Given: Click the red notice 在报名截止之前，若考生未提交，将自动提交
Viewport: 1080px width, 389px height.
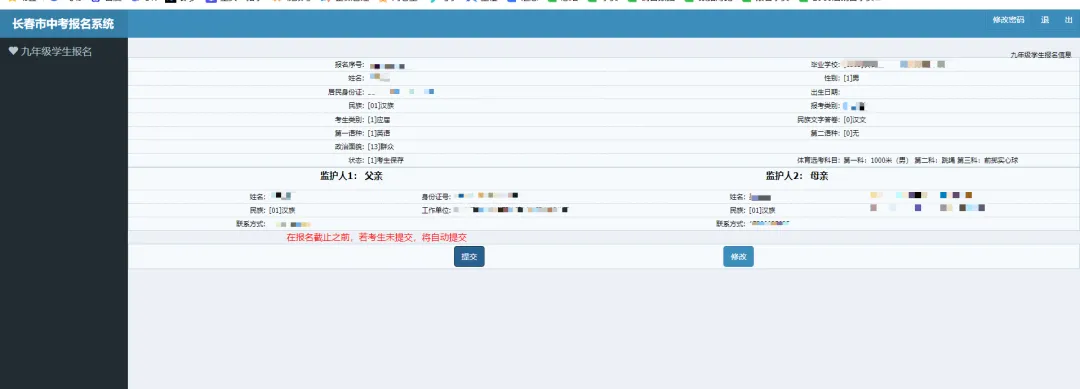Looking at the screenshot, I should pyautogui.click(x=377, y=238).
